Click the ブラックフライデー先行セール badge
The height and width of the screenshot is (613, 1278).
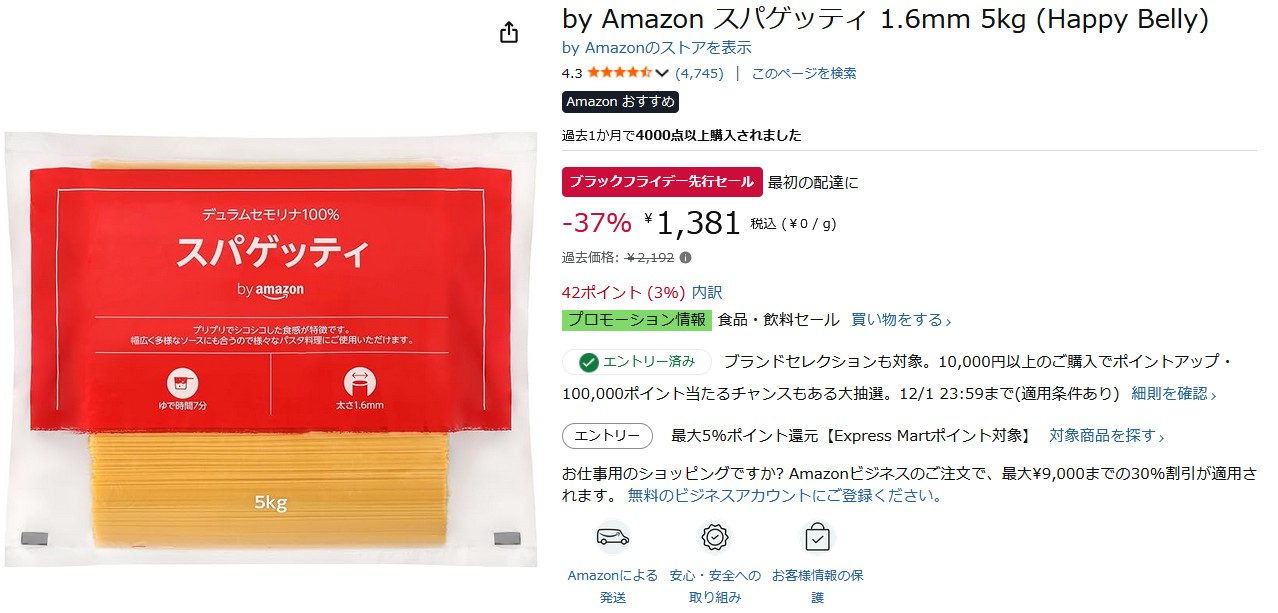pyautogui.click(x=663, y=182)
